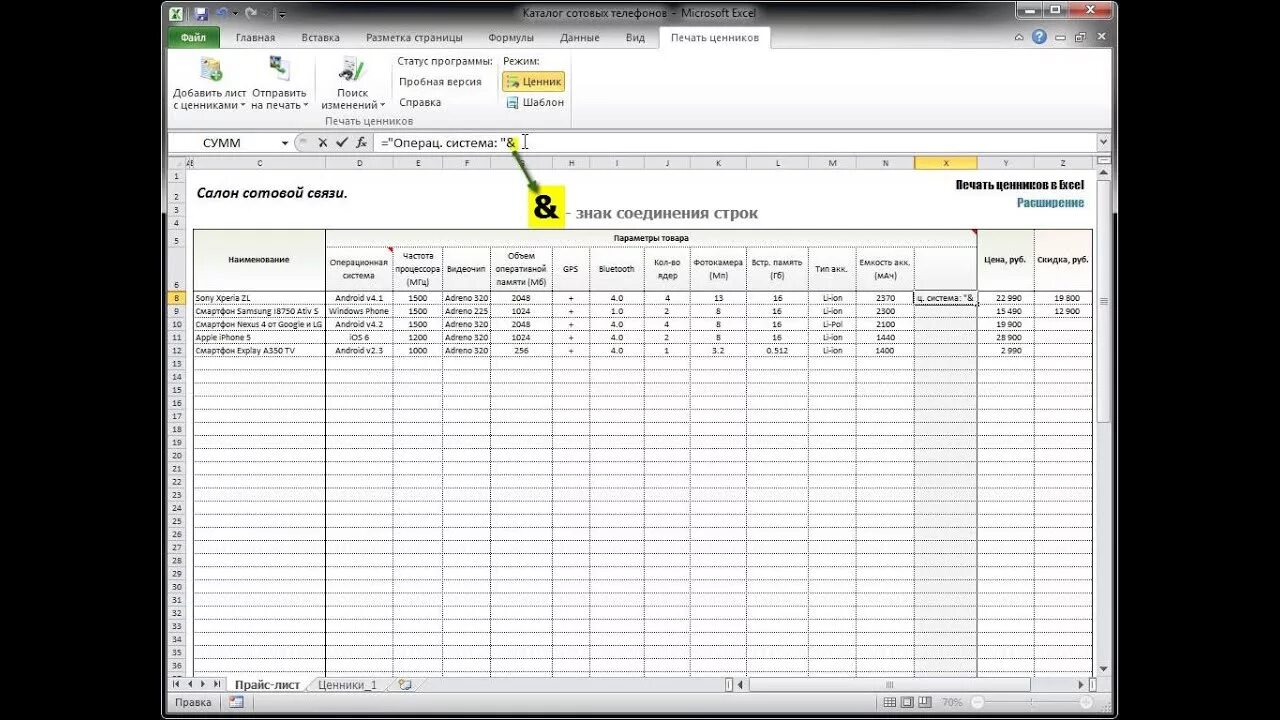The height and width of the screenshot is (720, 1280).
Task: Click the Undo arrow icon
Action: coord(221,13)
